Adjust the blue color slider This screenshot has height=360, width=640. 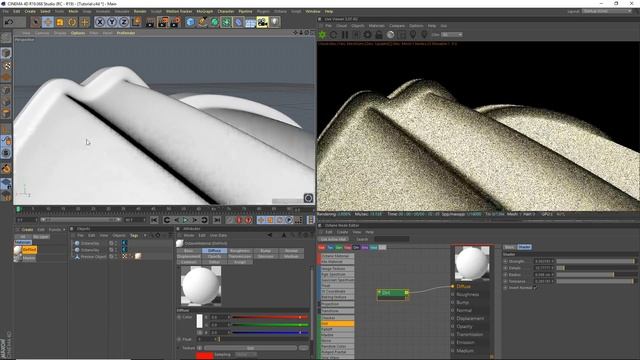pyautogui.click(x=270, y=333)
